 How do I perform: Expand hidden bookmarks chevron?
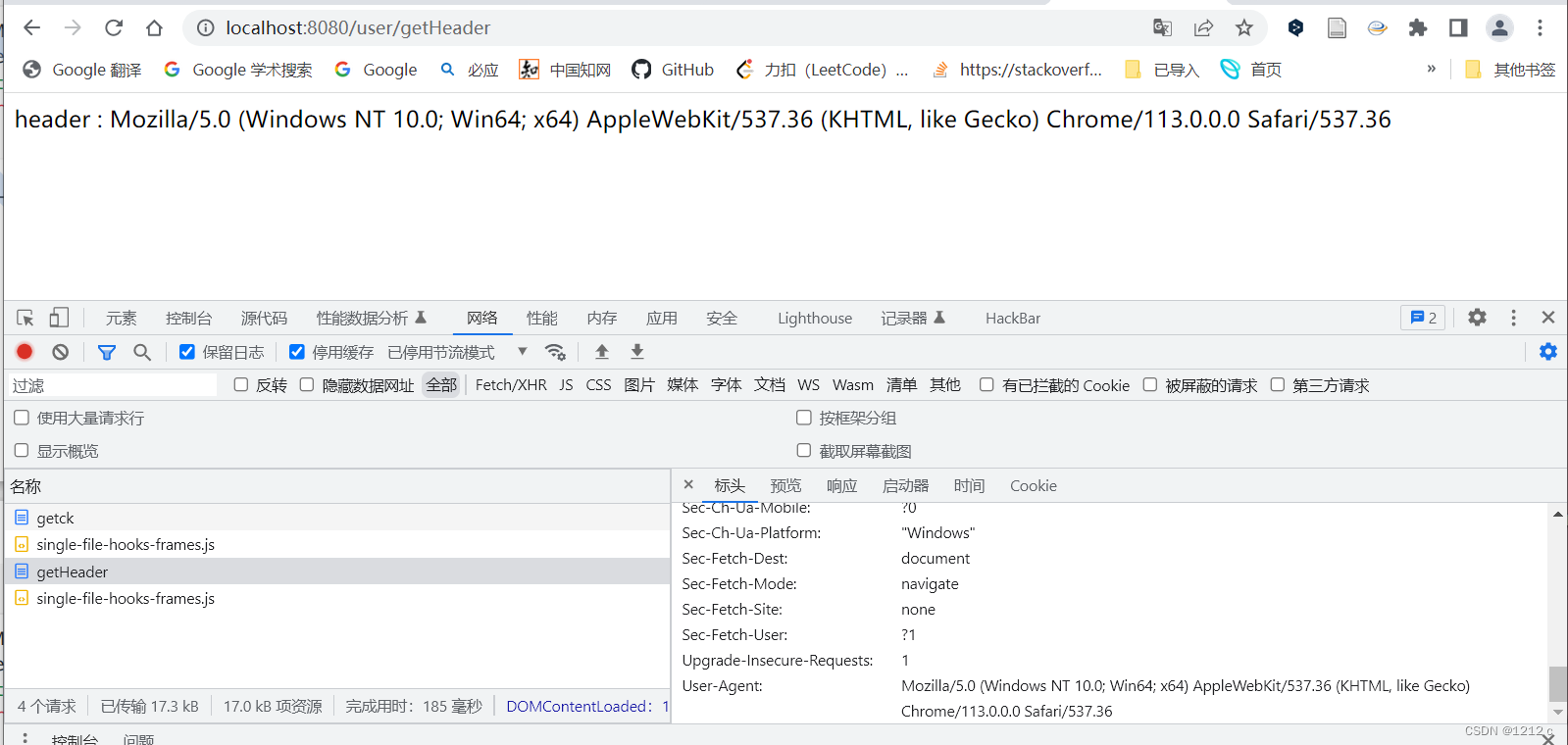1432,69
